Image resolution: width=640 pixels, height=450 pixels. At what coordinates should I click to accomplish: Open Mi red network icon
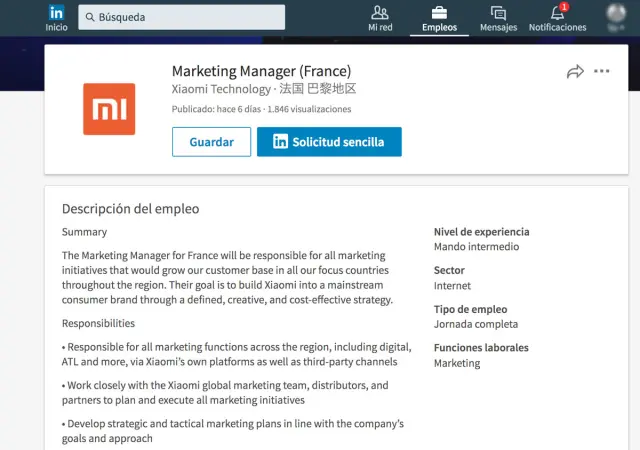(x=380, y=13)
